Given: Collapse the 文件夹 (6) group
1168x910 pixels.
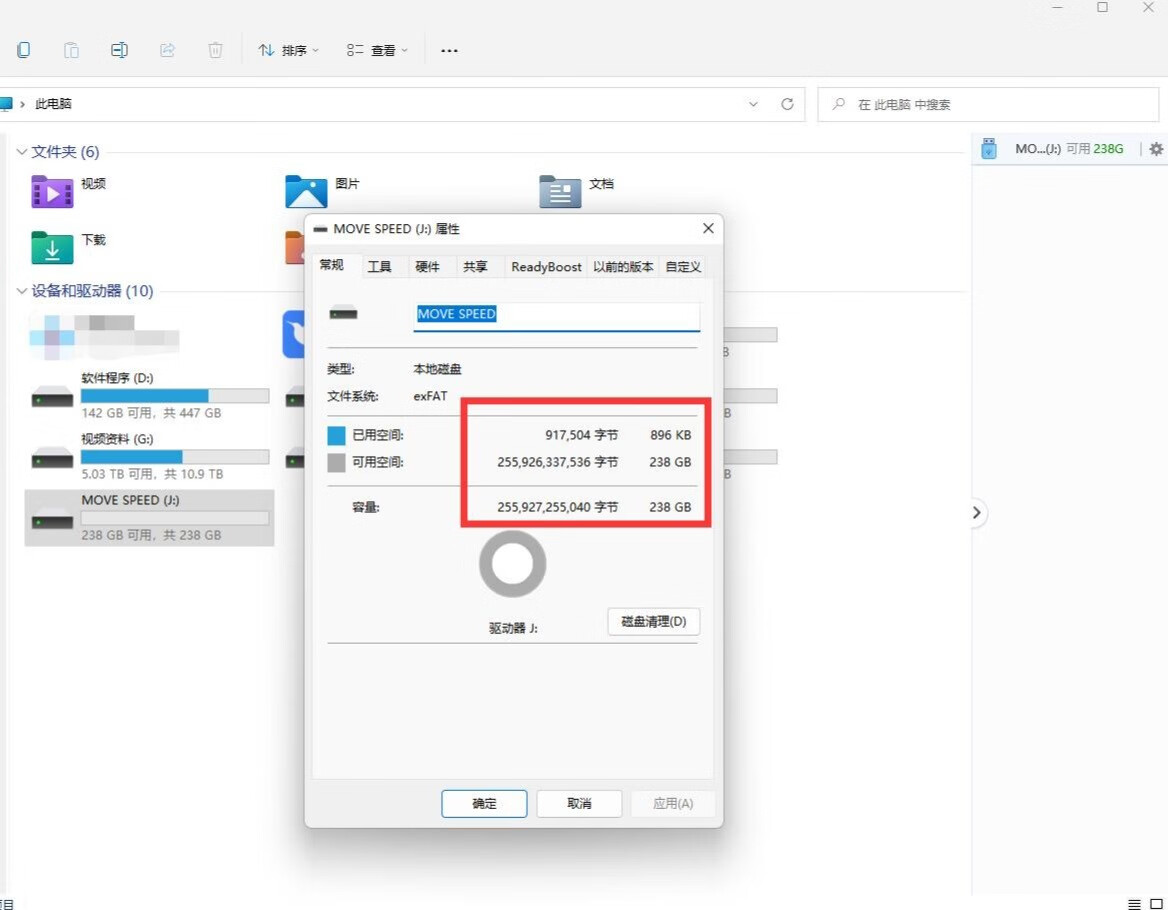Looking at the screenshot, I should (x=22, y=152).
